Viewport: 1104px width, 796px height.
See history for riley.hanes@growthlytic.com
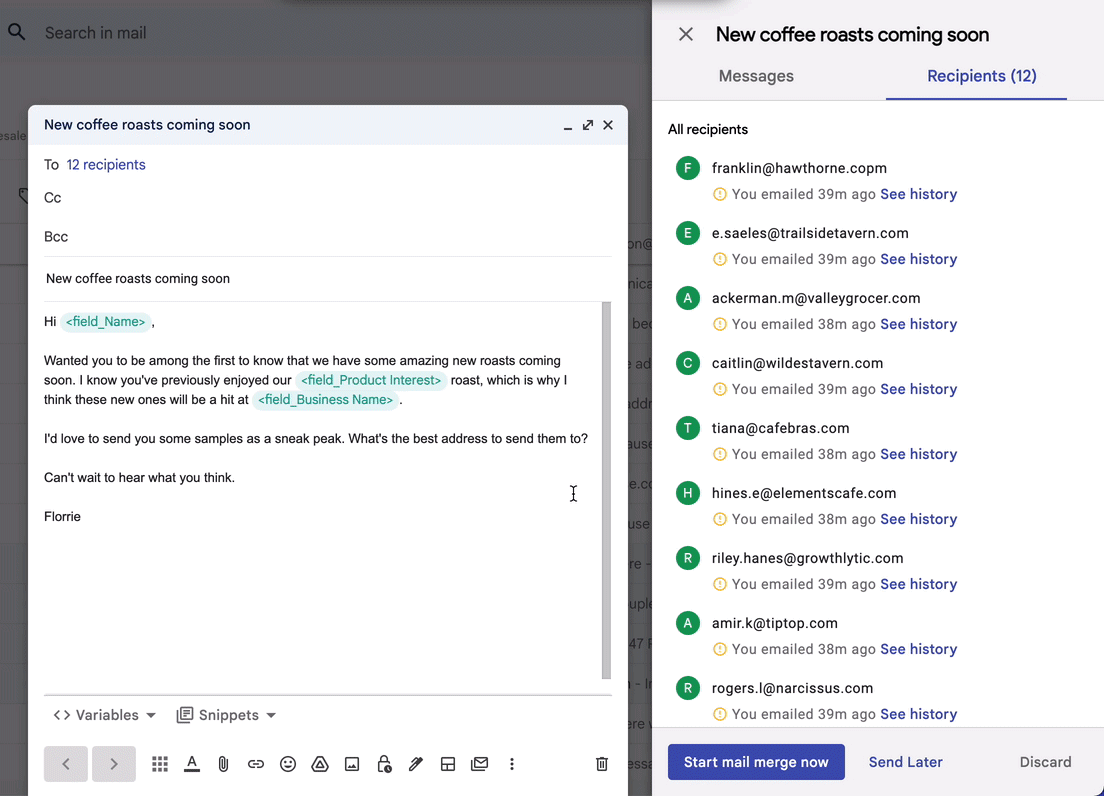click(919, 584)
